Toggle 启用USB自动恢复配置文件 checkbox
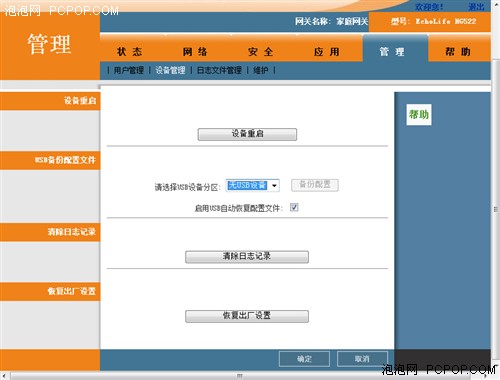500x380 pixels. tap(294, 207)
